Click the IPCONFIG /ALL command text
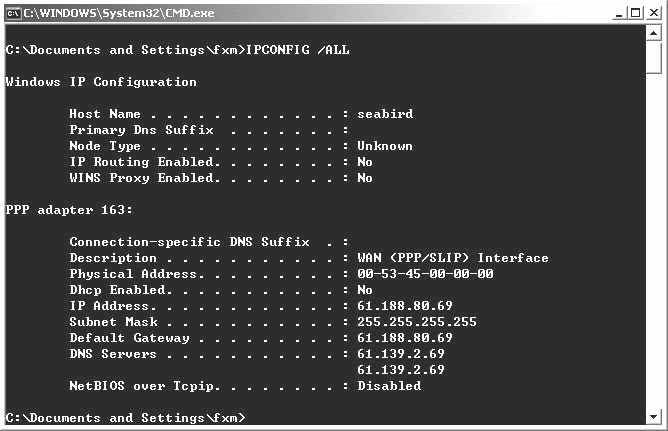Viewport: 668px width, 431px height. click(298, 50)
